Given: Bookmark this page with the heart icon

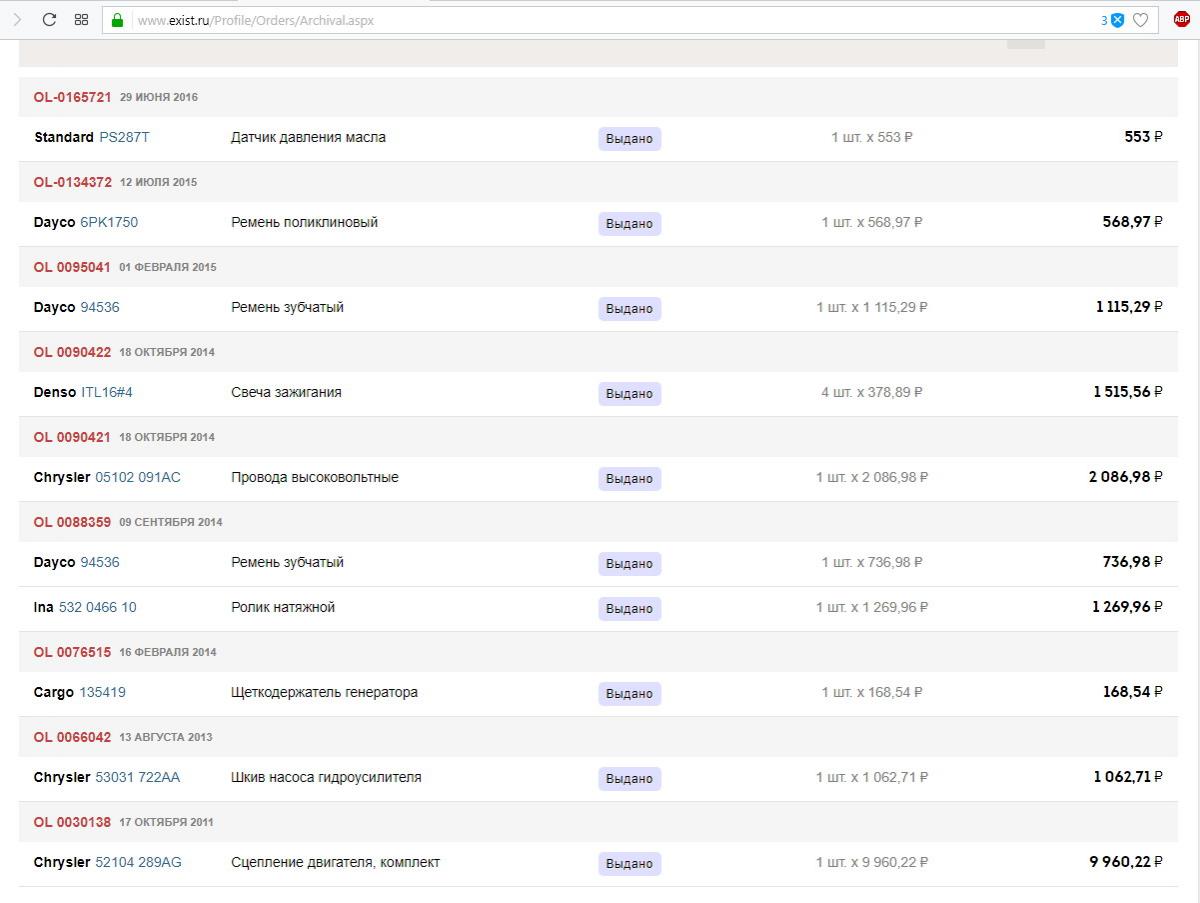Looking at the screenshot, I should coord(1140,20).
